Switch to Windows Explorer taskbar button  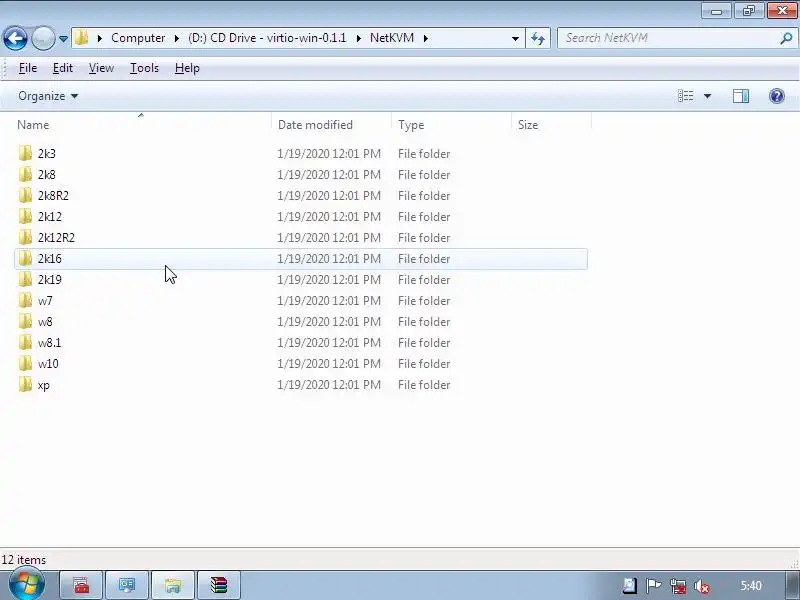coord(173,585)
